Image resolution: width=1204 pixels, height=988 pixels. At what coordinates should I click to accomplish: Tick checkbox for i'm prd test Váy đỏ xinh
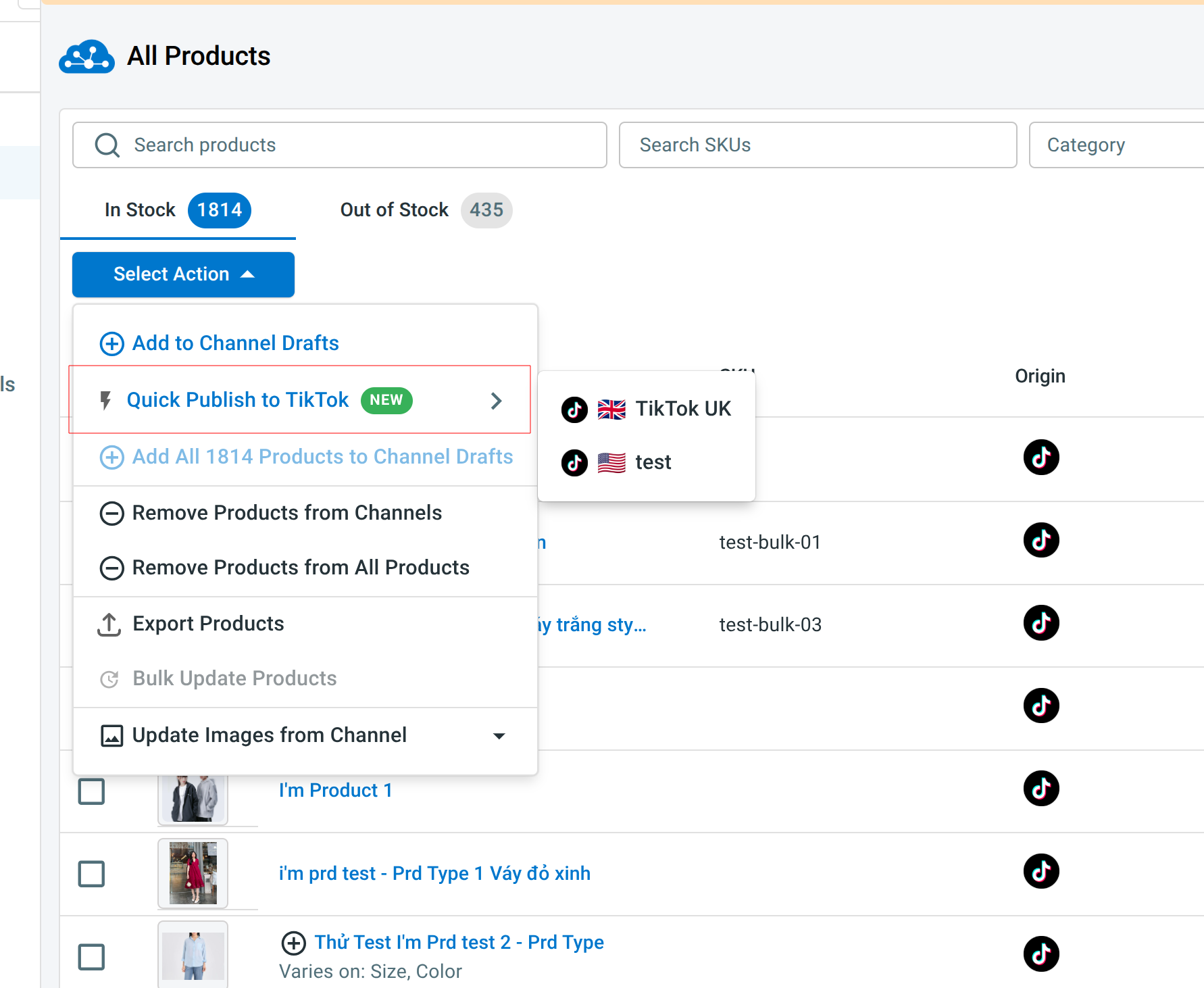point(91,874)
